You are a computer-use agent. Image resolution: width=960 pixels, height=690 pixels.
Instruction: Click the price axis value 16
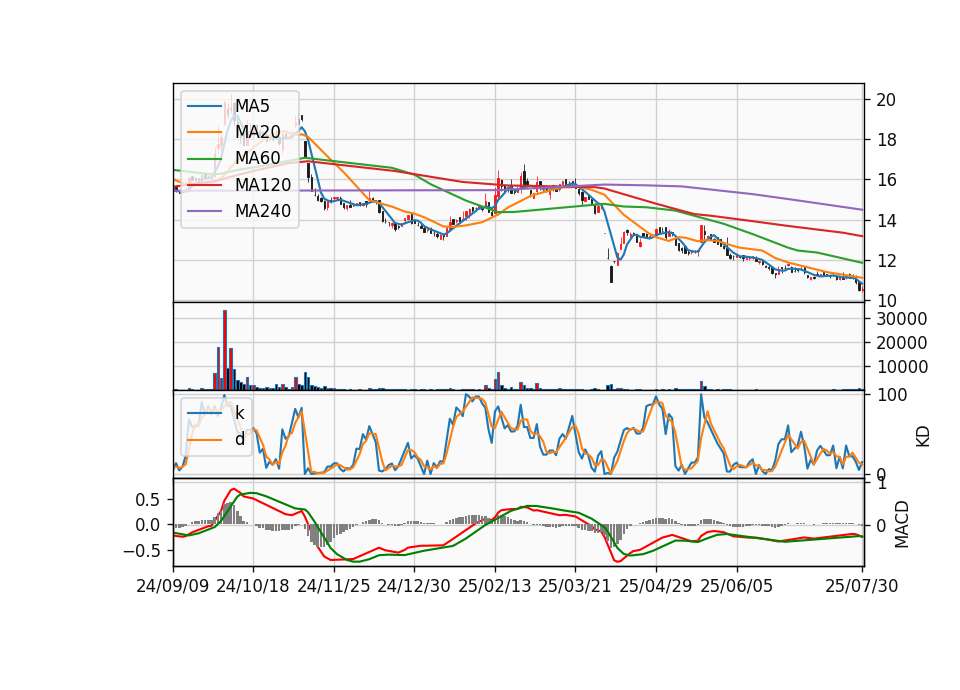tap(886, 180)
